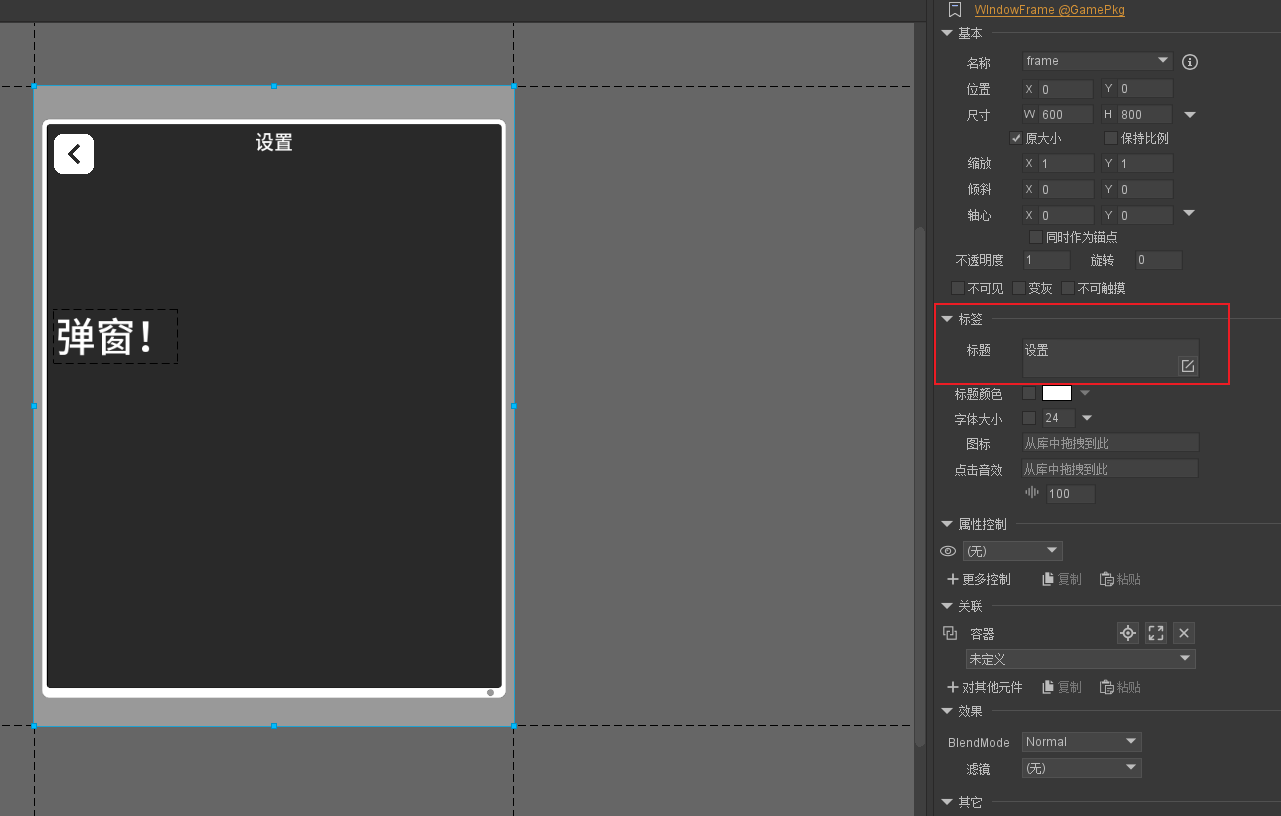1281x816 pixels.
Task: Click the canvas vertical scrollbar
Action: click(920, 487)
